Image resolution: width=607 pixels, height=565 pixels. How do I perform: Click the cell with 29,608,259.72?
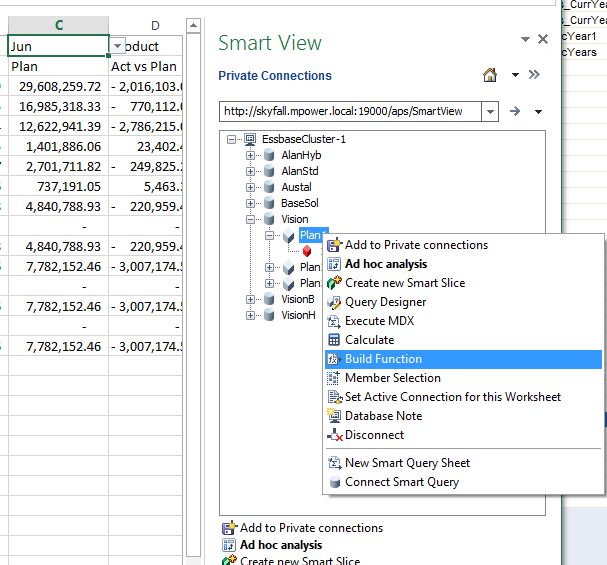58,87
